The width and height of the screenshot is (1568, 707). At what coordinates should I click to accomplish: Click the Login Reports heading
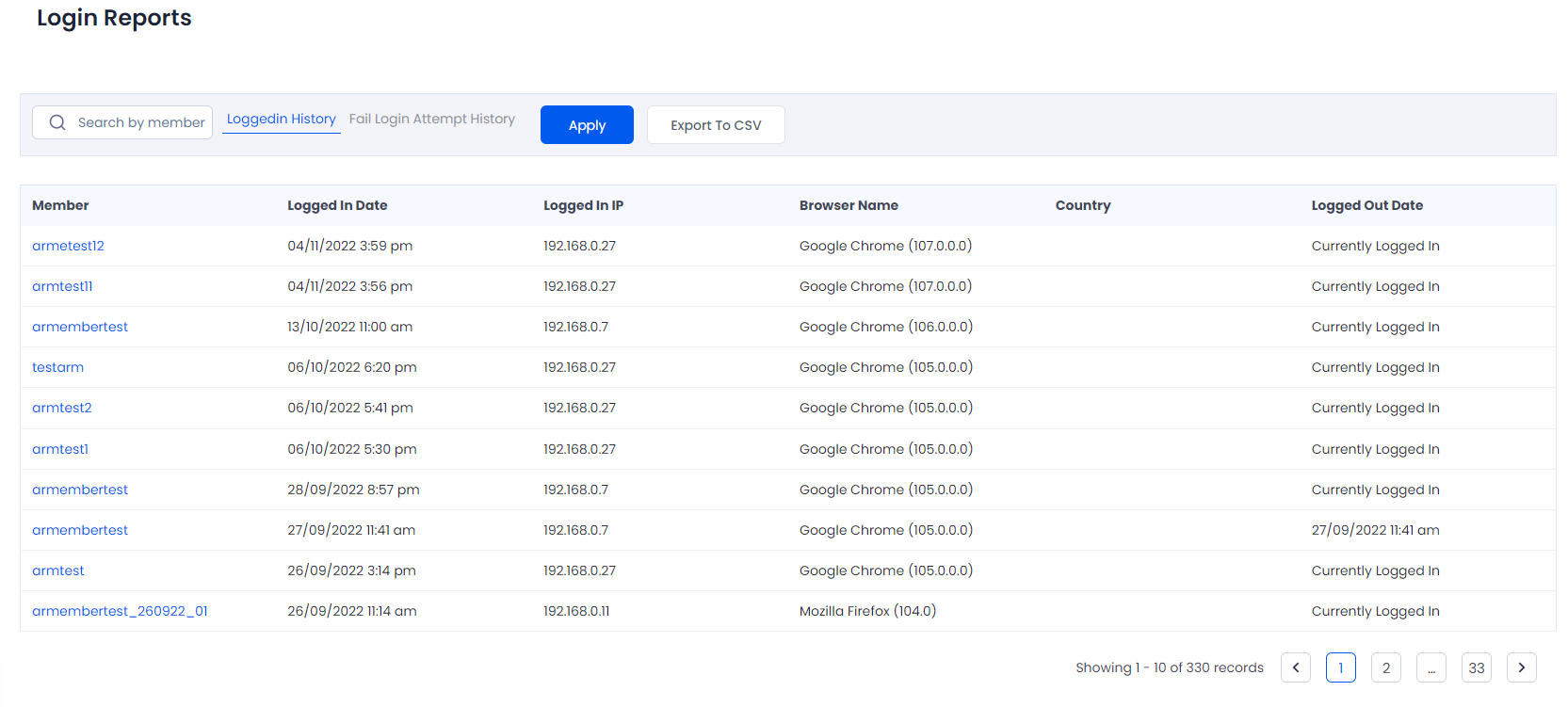click(x=114, y=18)
